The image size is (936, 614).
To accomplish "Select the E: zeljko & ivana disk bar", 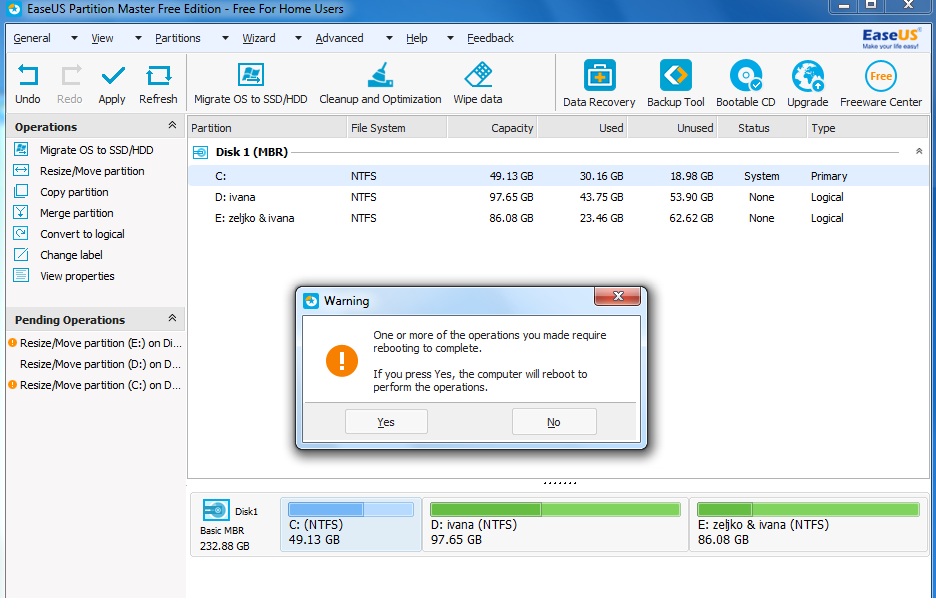I will pos(807,525).
